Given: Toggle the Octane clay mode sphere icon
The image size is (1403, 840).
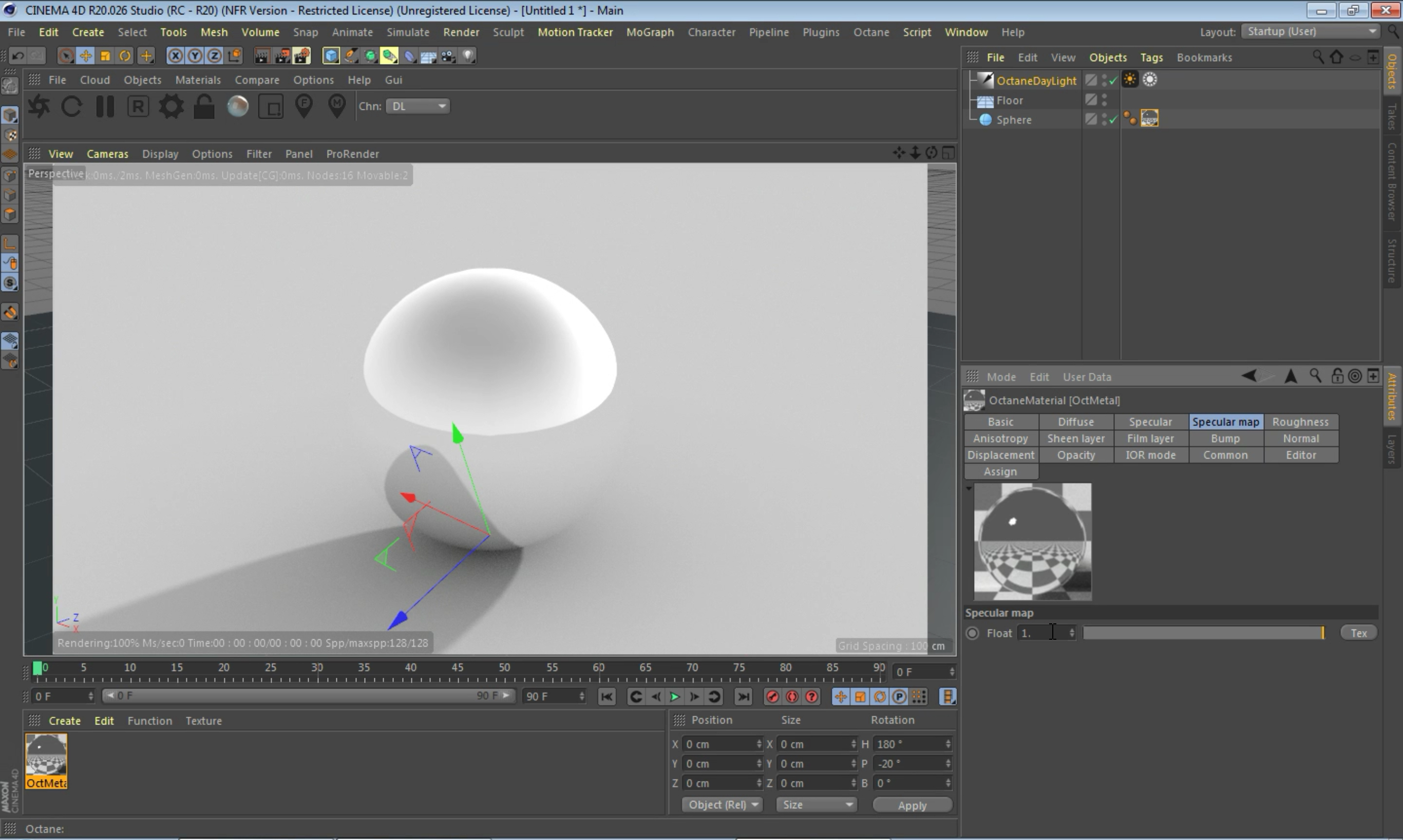Looking at the screenshot, I should (238, 106).
